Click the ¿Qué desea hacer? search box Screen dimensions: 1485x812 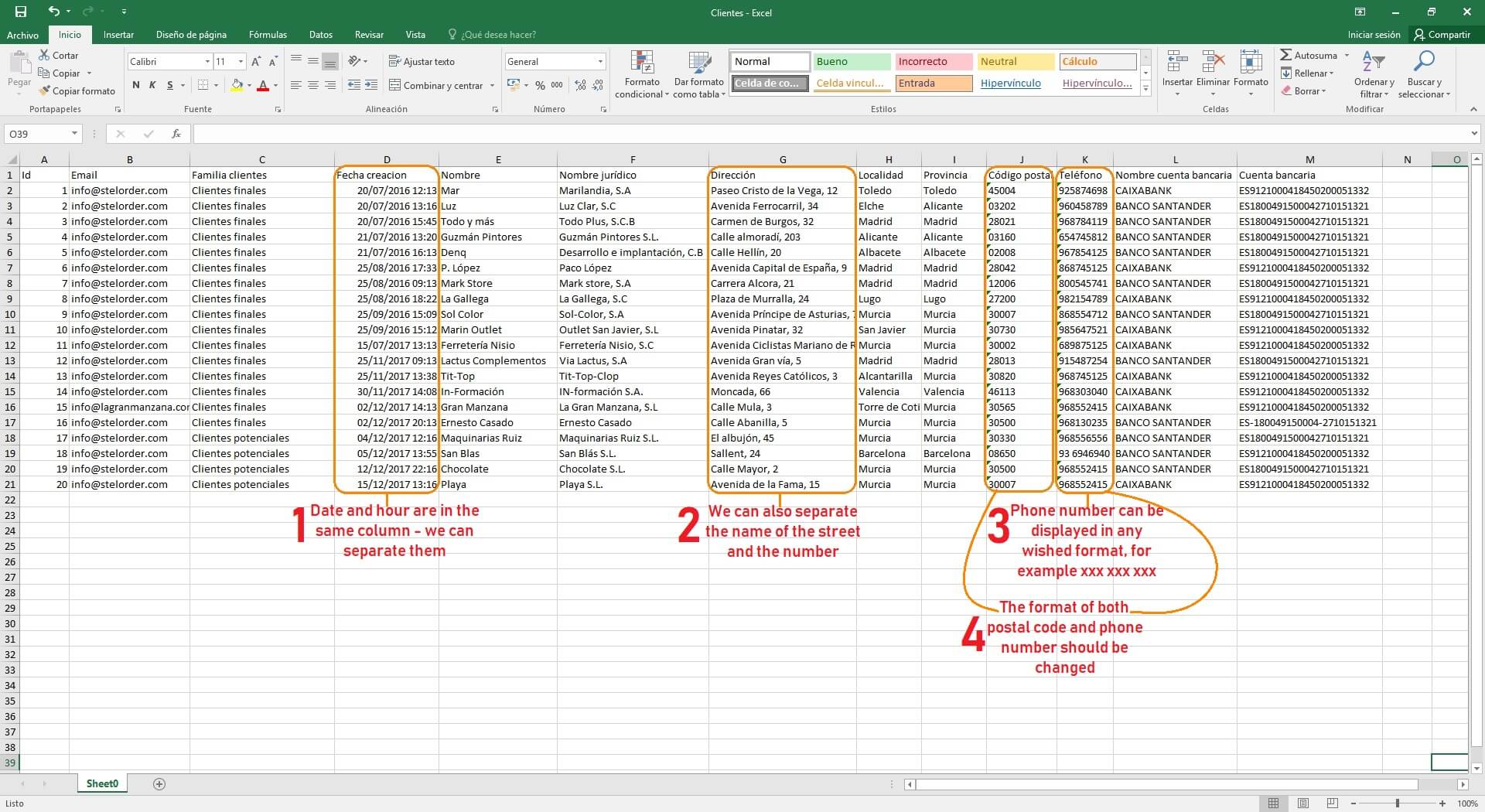(492, 35)
